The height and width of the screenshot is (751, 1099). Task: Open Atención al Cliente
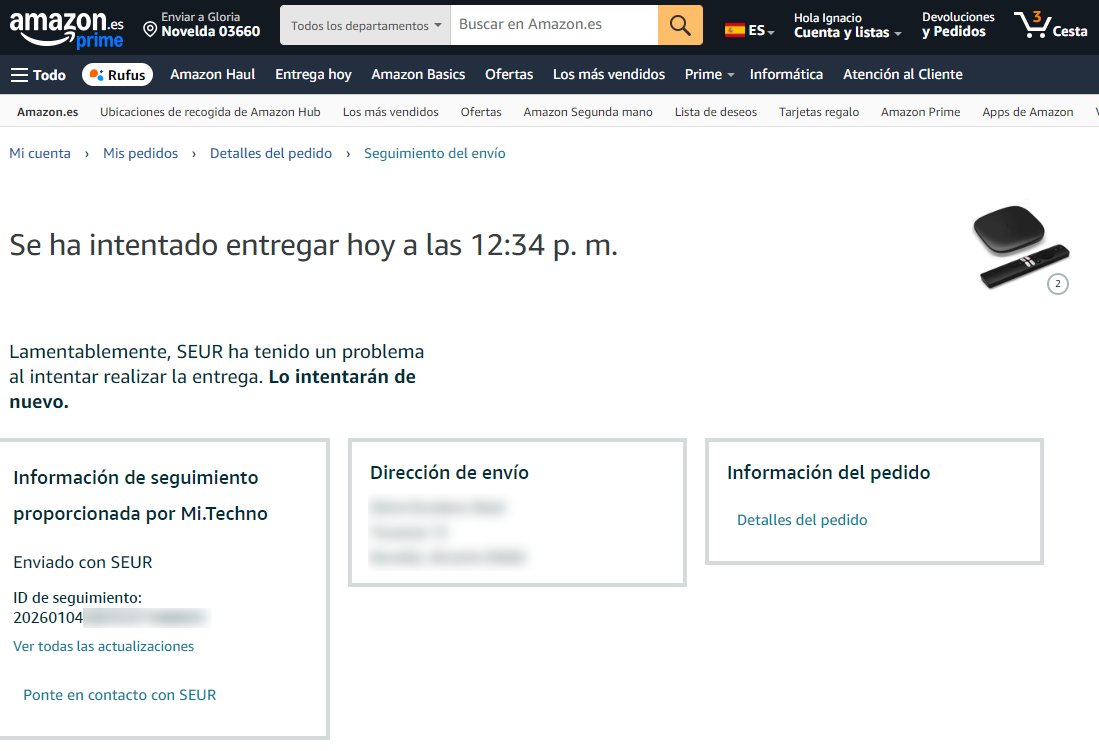[x=903, y=74]
